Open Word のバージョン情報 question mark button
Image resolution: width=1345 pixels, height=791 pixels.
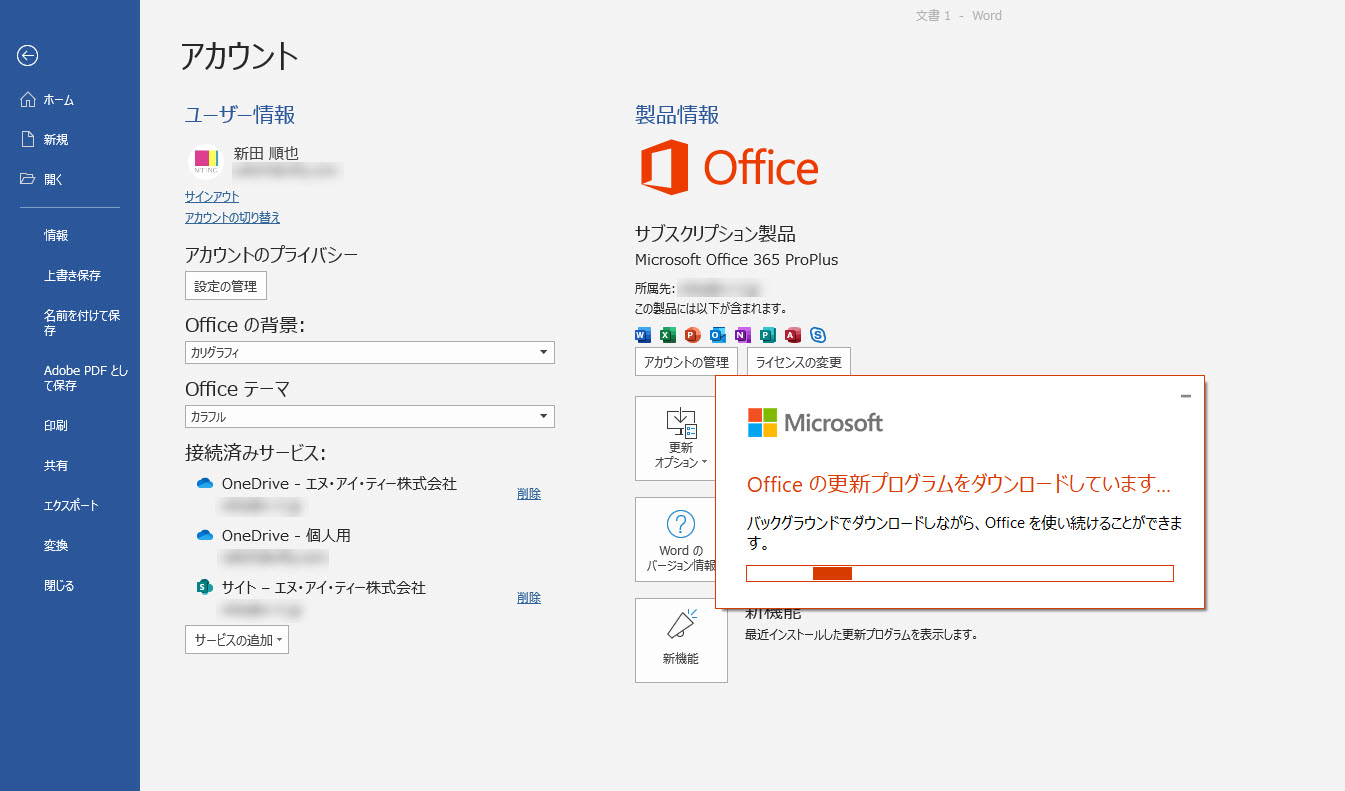(x=680, y=539)
